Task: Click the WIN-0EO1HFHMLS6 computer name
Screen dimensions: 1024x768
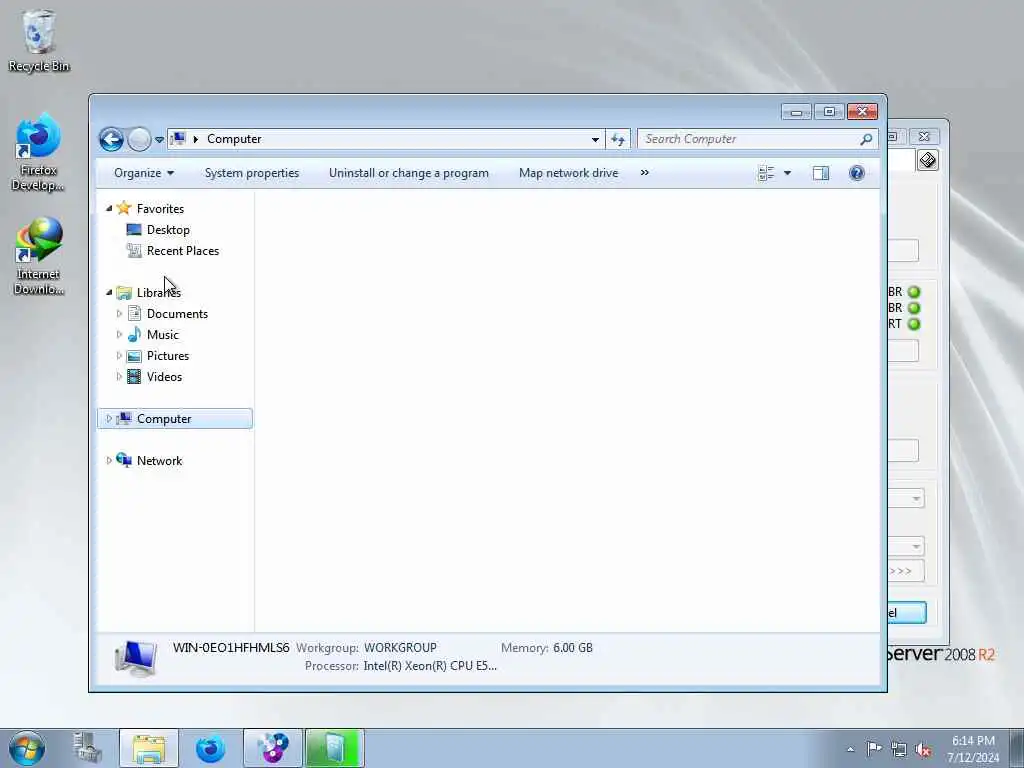Action: tap(231, 648)
